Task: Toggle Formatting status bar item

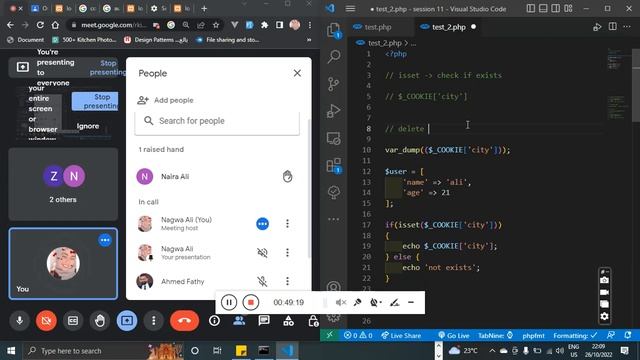Action: coord(575,336)
